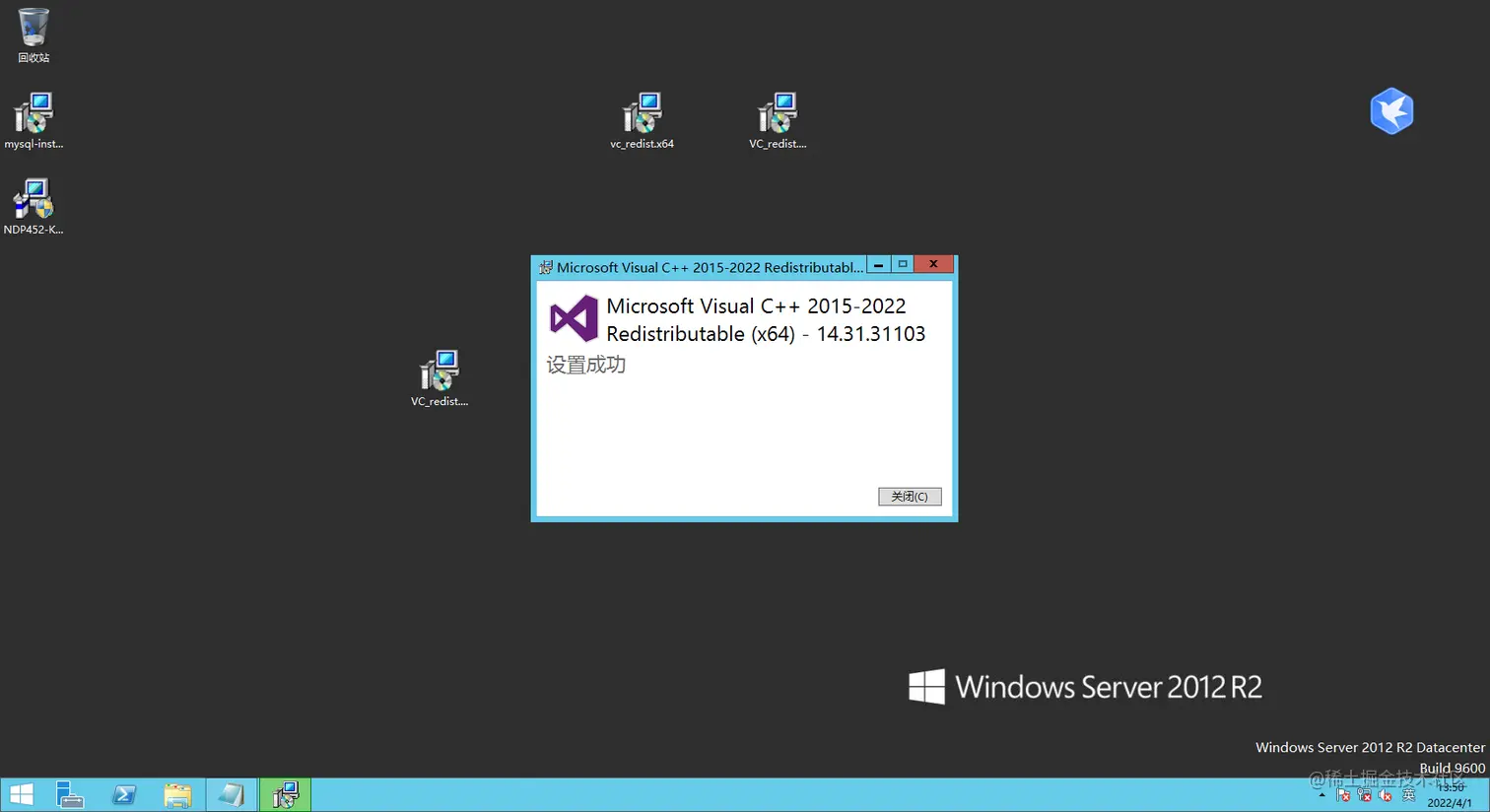The height and width of the screenshot is (812, 1490).
Task: Select the NDP452-K... desktop icon
Action: (x=34, y=207)
